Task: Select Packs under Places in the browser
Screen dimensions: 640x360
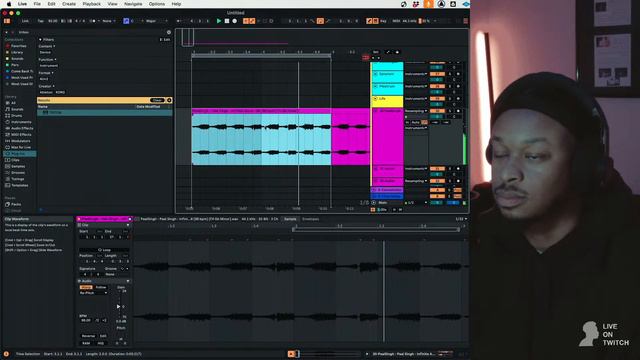Action: pyautogui.click(x=16, y=204)
